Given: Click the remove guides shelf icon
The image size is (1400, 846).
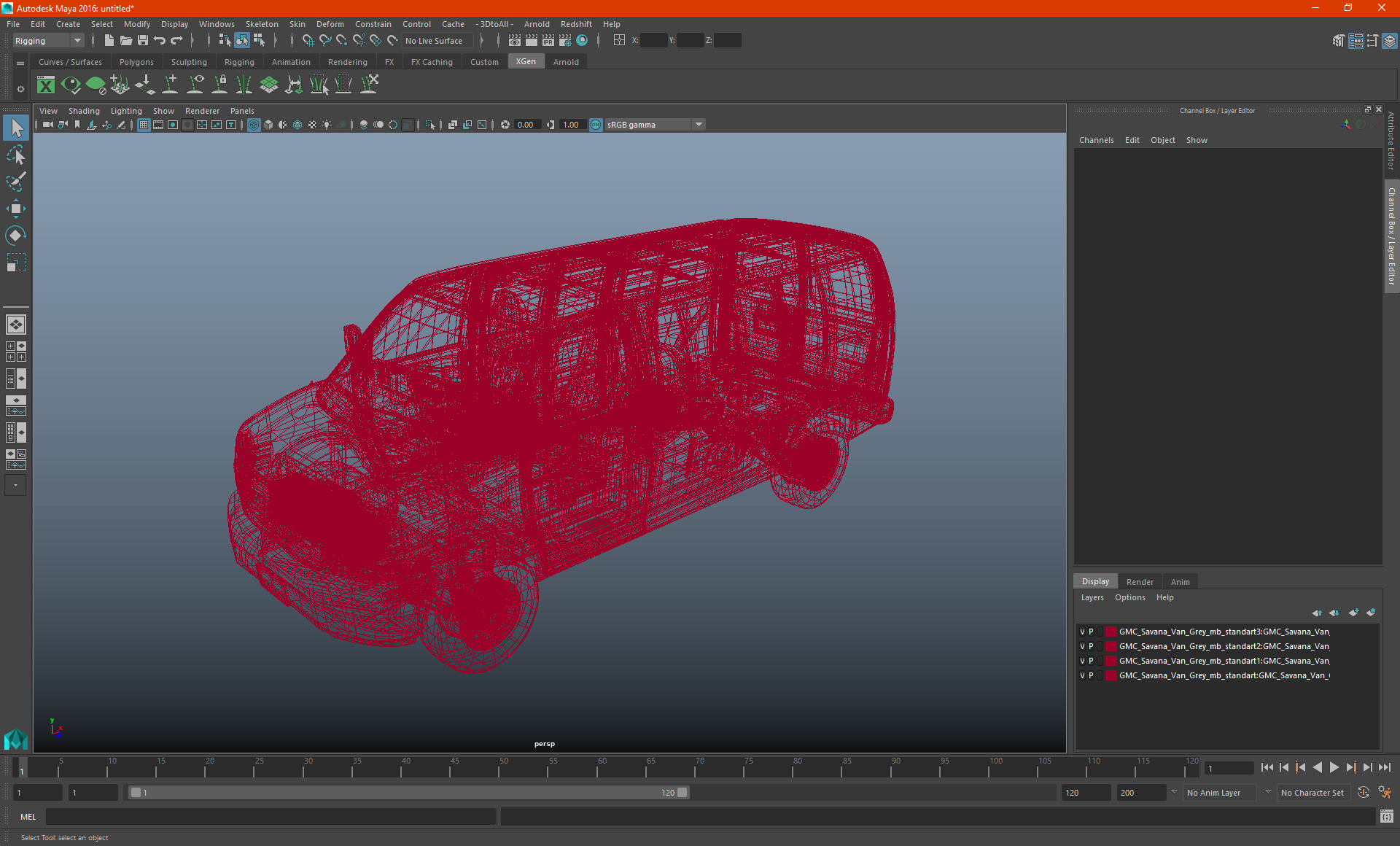Looking at the screenshot, I should 370,85.
